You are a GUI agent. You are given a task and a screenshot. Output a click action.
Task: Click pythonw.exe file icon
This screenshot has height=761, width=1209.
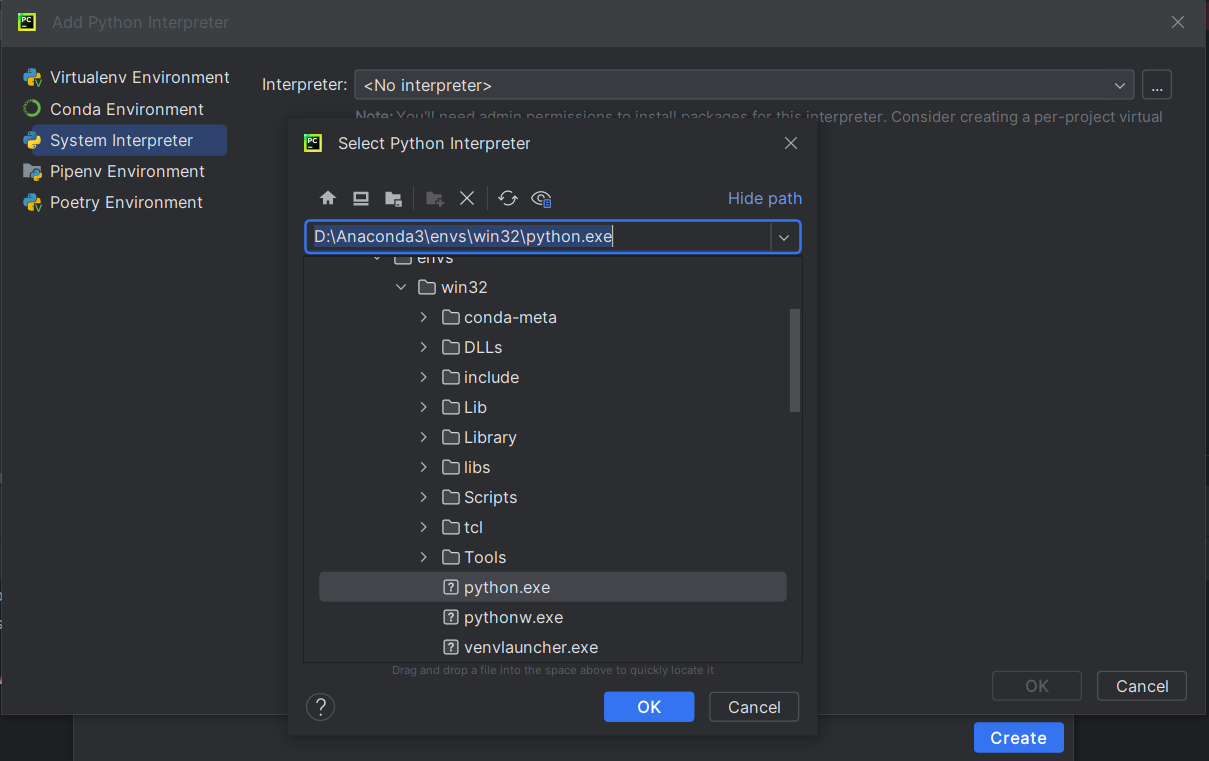(450, 617)
